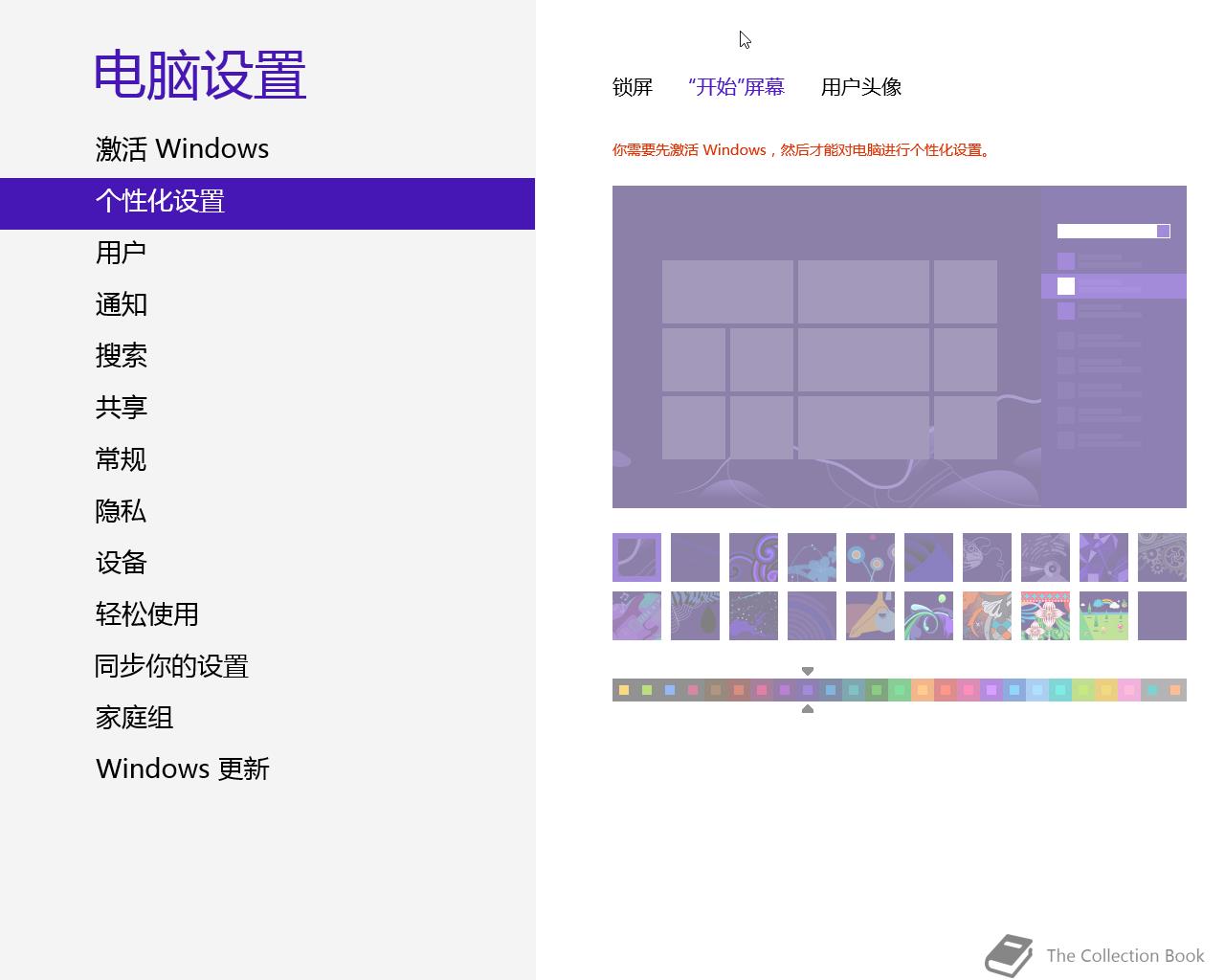Select the peach orange color scheme swatch
The height and width of the screenshot is (980, 1225).
coord(923,690)
